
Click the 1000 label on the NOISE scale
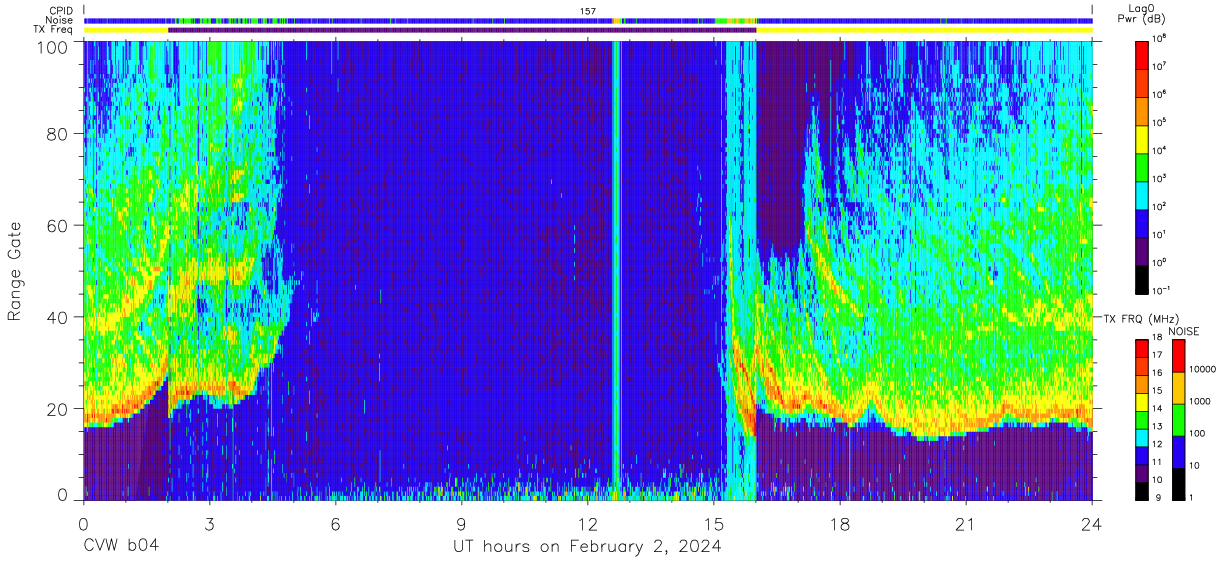pyautogui.click(x=1200, y=402)
